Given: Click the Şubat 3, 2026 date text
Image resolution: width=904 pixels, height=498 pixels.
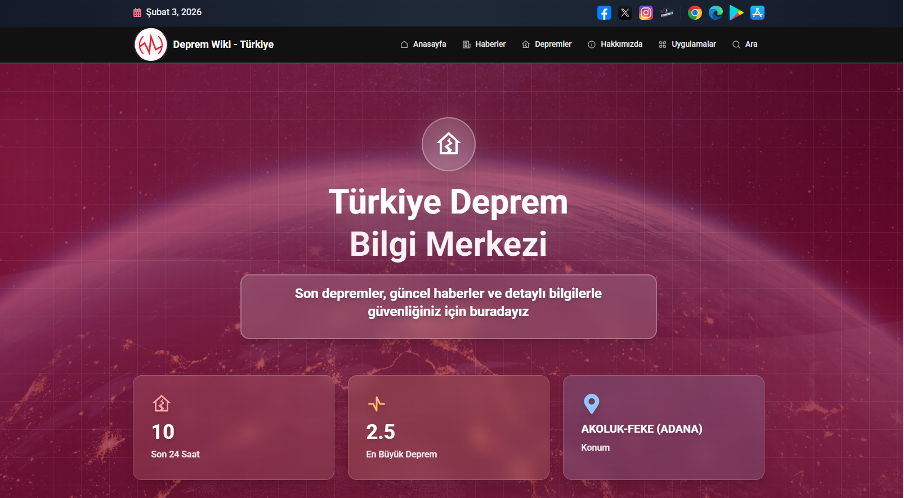Looking at the screenshot, I should coord(174,12).
